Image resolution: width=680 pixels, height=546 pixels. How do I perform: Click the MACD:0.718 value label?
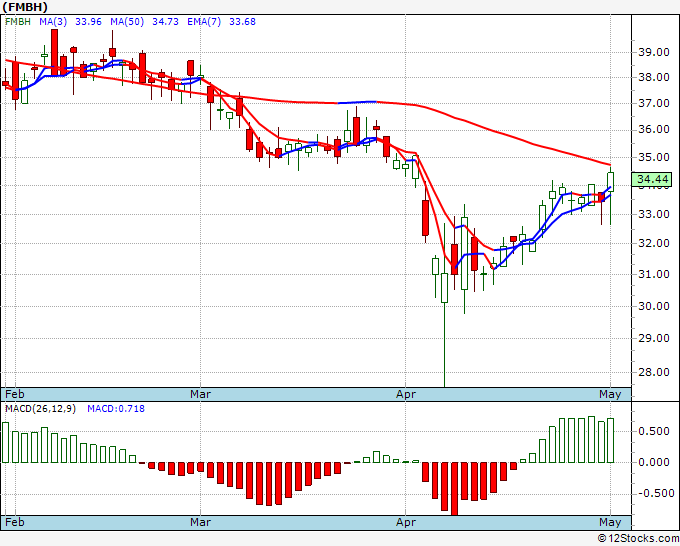pos(116,409)
